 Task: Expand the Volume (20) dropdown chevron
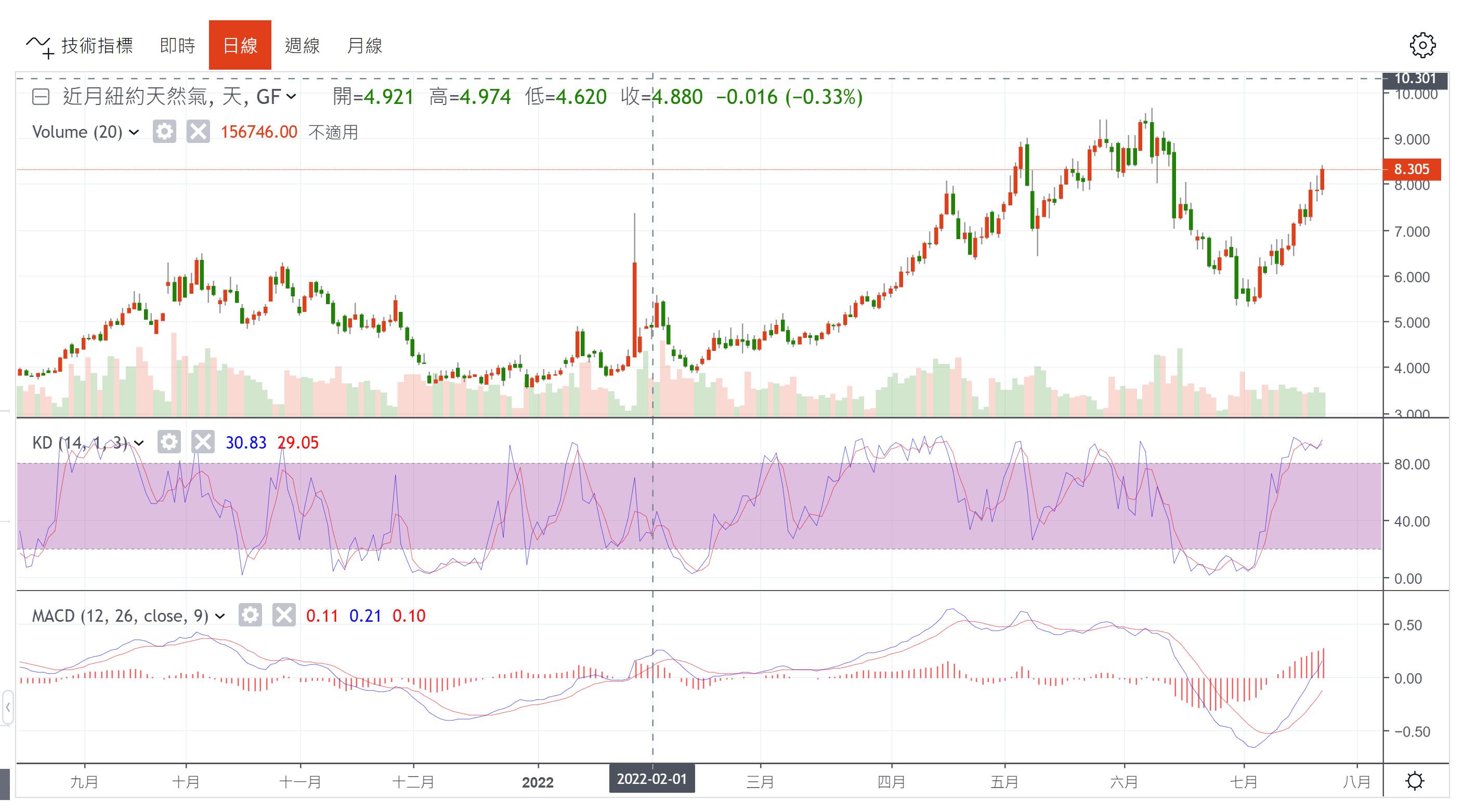(134, 133)
